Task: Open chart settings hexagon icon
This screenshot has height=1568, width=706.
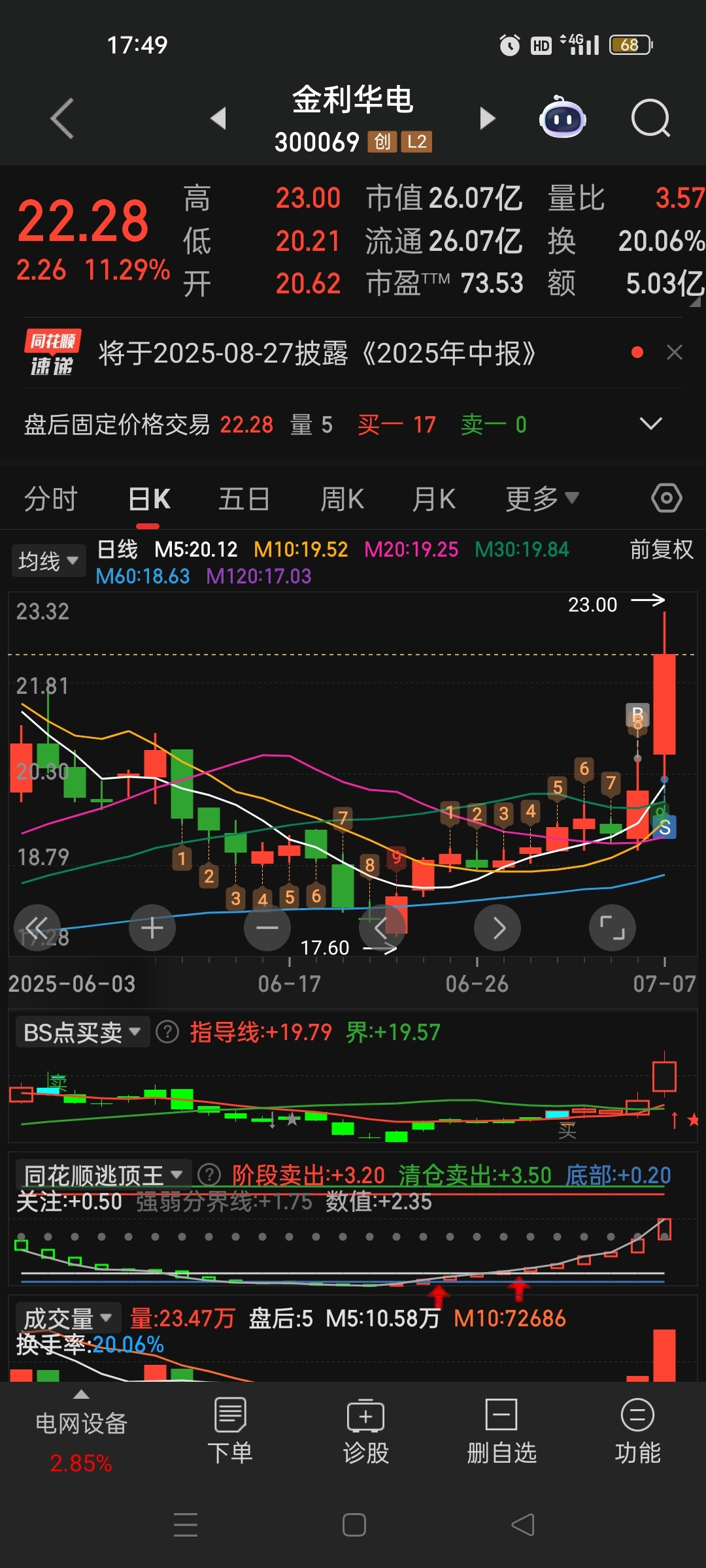Action: (667, 498)
